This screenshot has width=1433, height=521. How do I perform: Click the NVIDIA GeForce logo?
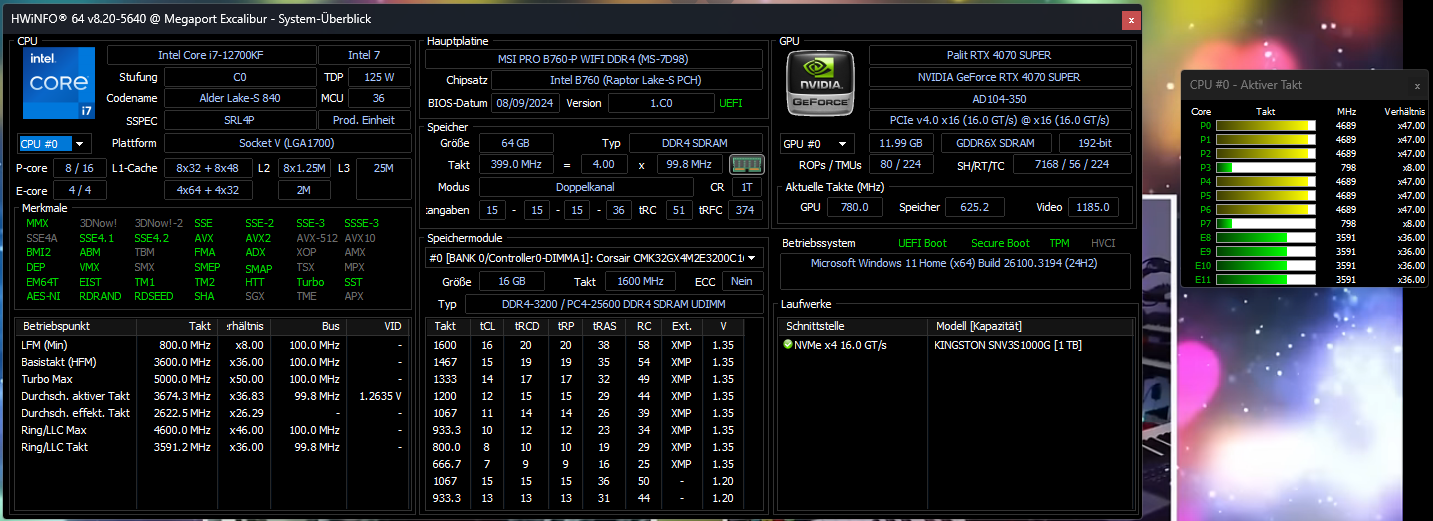pyautogui.click(x=819, y=83)
